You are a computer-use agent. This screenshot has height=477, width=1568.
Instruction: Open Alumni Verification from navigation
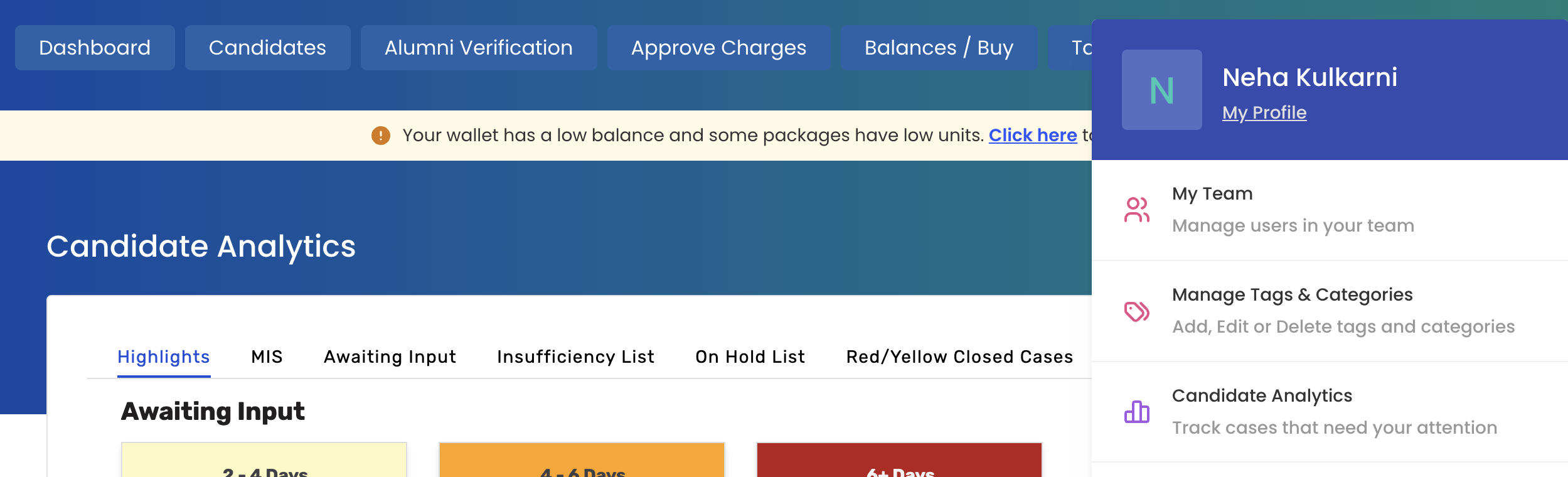click(x=478, y=48)
